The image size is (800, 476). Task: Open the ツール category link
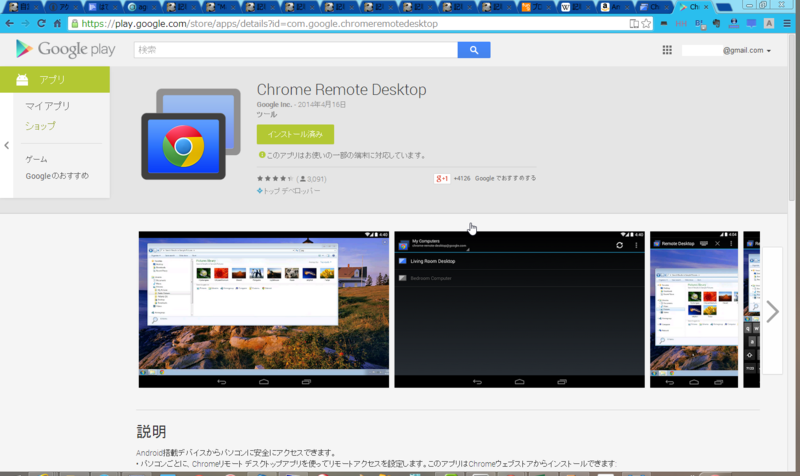267,115
